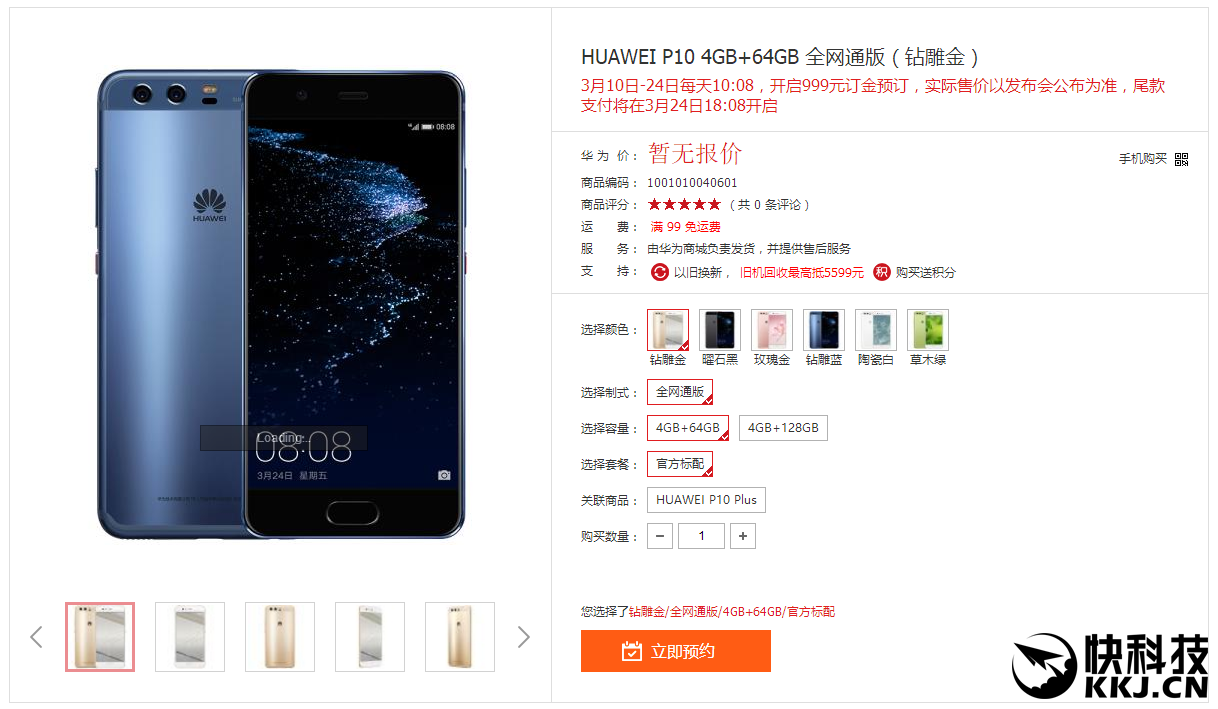Open the related HUAWEI P10 Plus product

(706, 500)
